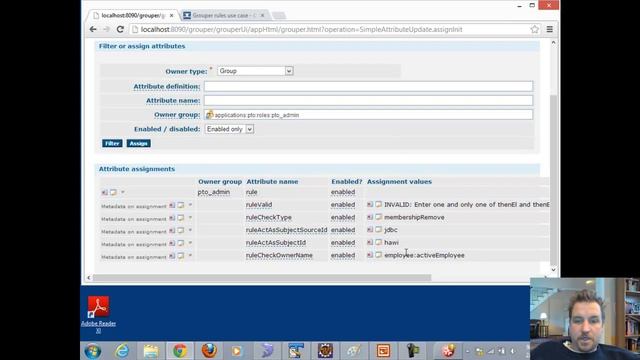Switch to Grouper rules use case tab
The width and height of the screenshot is (640, 360).
224,16
